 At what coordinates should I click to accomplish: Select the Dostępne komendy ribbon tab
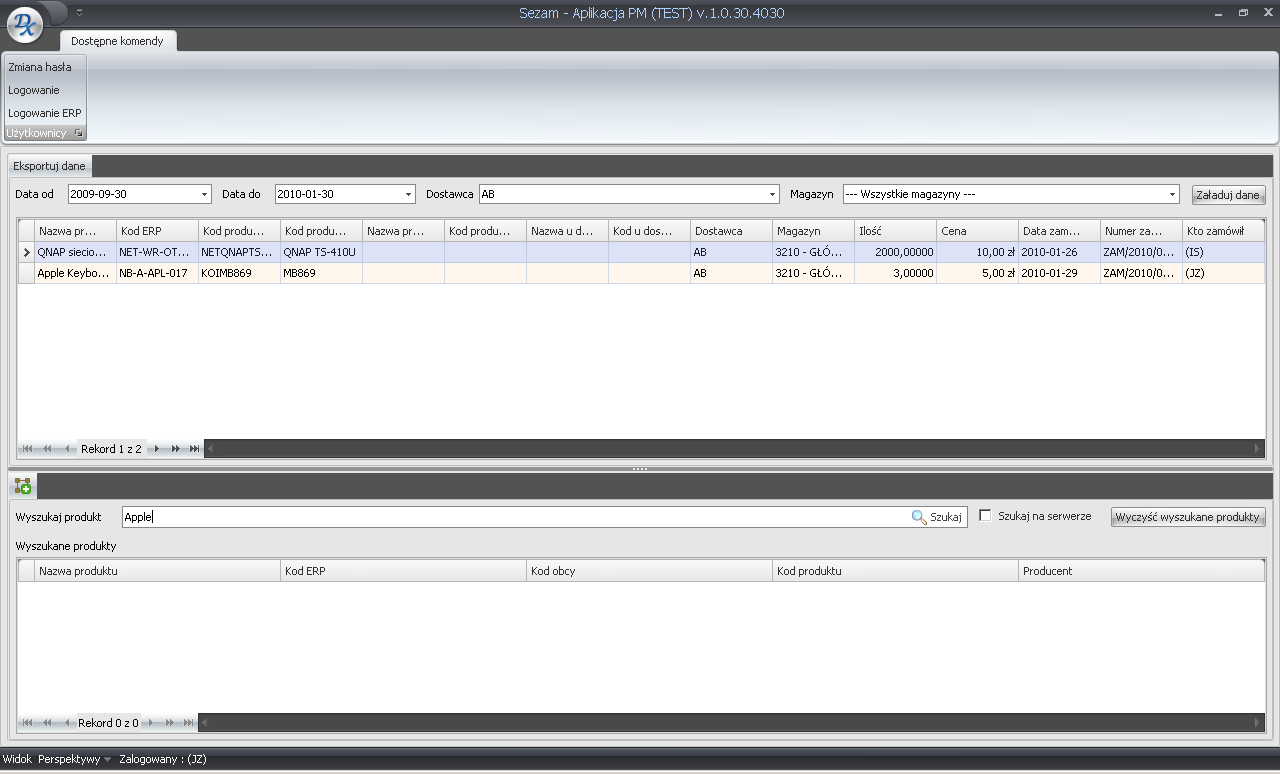click(x=117, y=41)
